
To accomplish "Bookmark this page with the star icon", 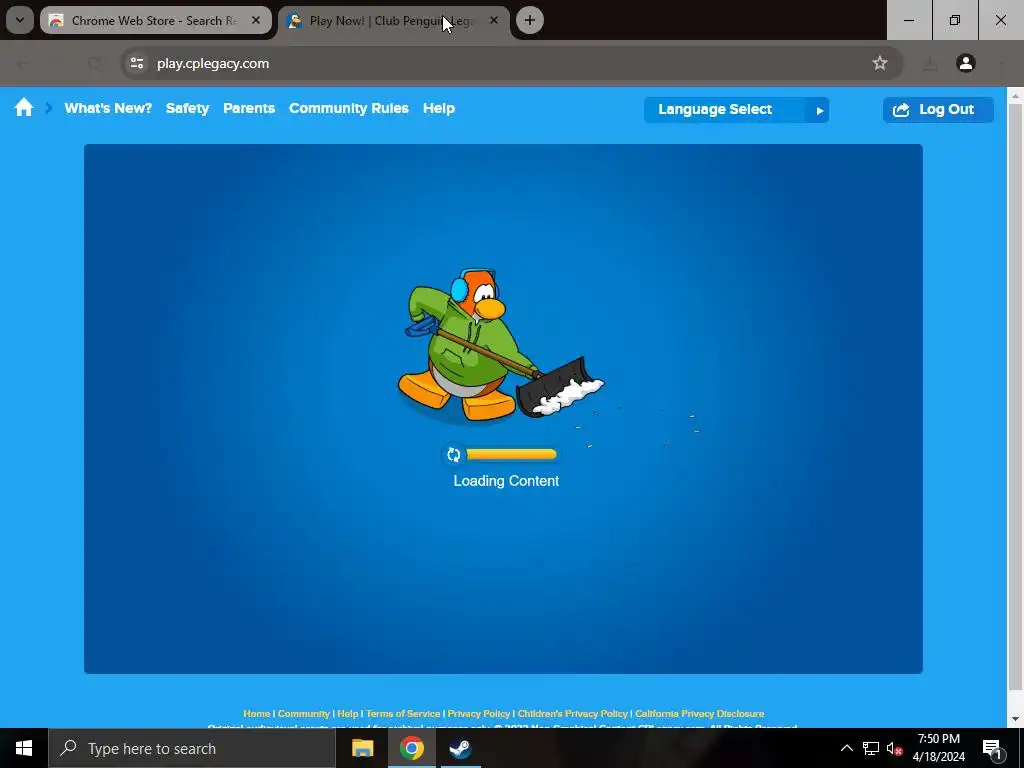I will pos(880,63).
